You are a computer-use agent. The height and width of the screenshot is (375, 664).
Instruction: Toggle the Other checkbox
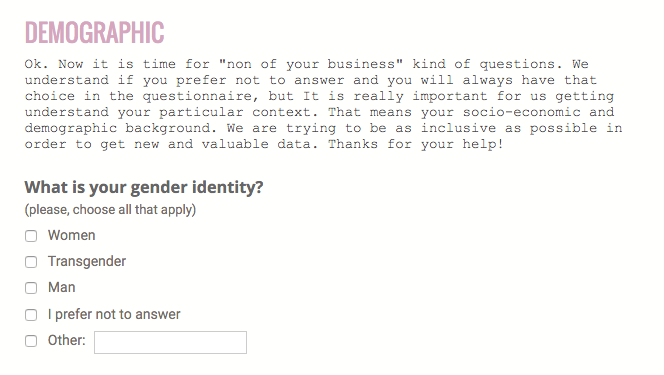pyautogui.click(x=31, y=341)
